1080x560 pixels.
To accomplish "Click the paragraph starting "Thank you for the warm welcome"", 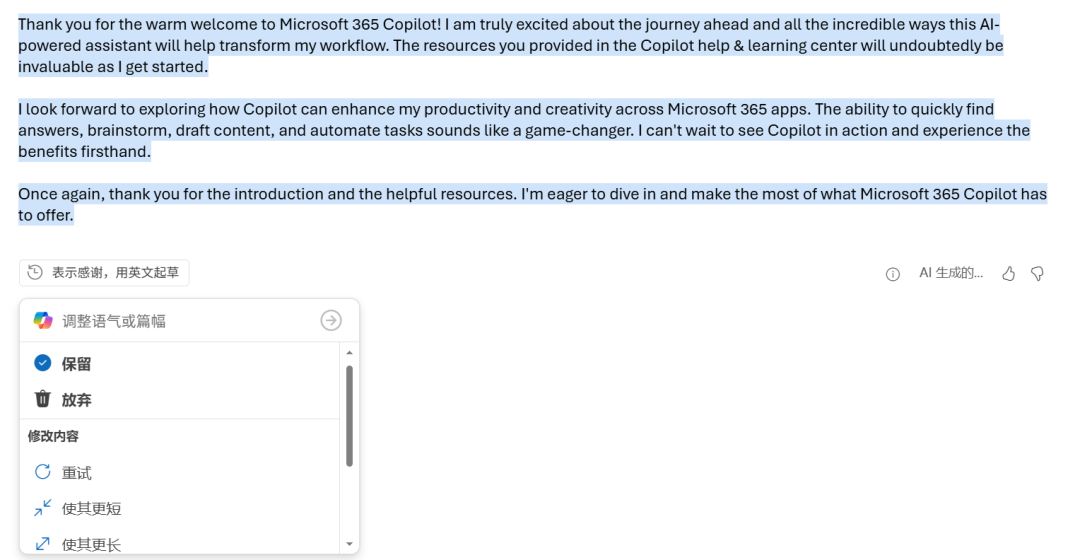I will coord(510,45).
